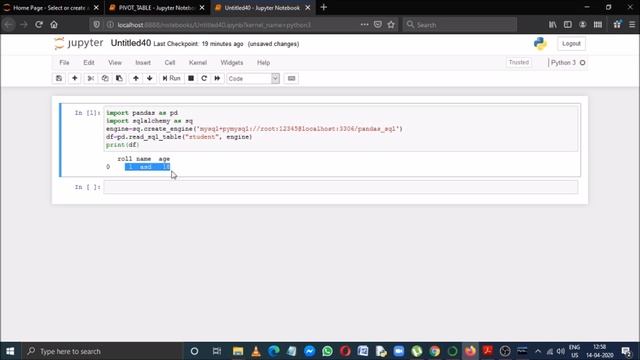
Task: Bookmark this page with the star icon
Action: [391, 24]
